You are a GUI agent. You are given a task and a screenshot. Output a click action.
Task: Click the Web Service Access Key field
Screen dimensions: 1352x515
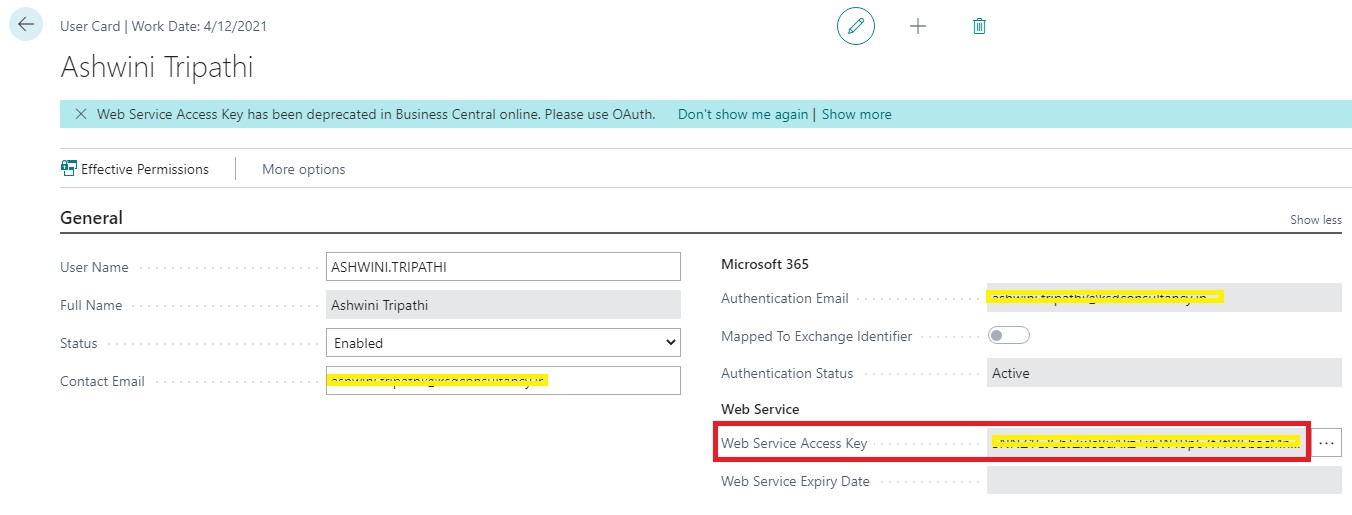[x=1145, y=443]
